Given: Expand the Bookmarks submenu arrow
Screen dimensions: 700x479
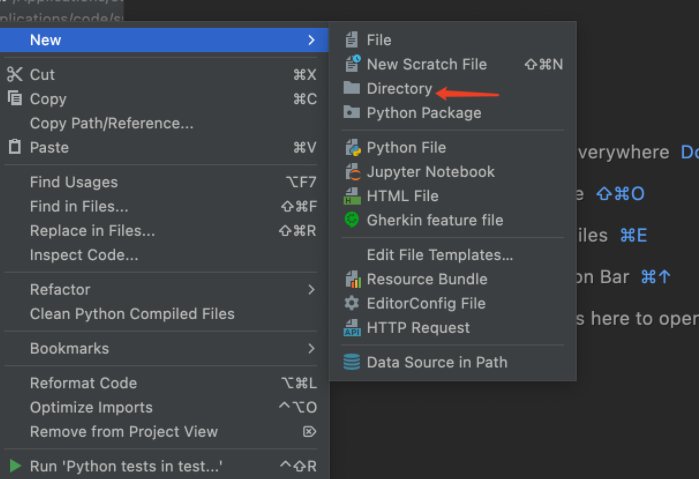Looking at the screenshot, I should pyautogui.click(x=311, y=349).
